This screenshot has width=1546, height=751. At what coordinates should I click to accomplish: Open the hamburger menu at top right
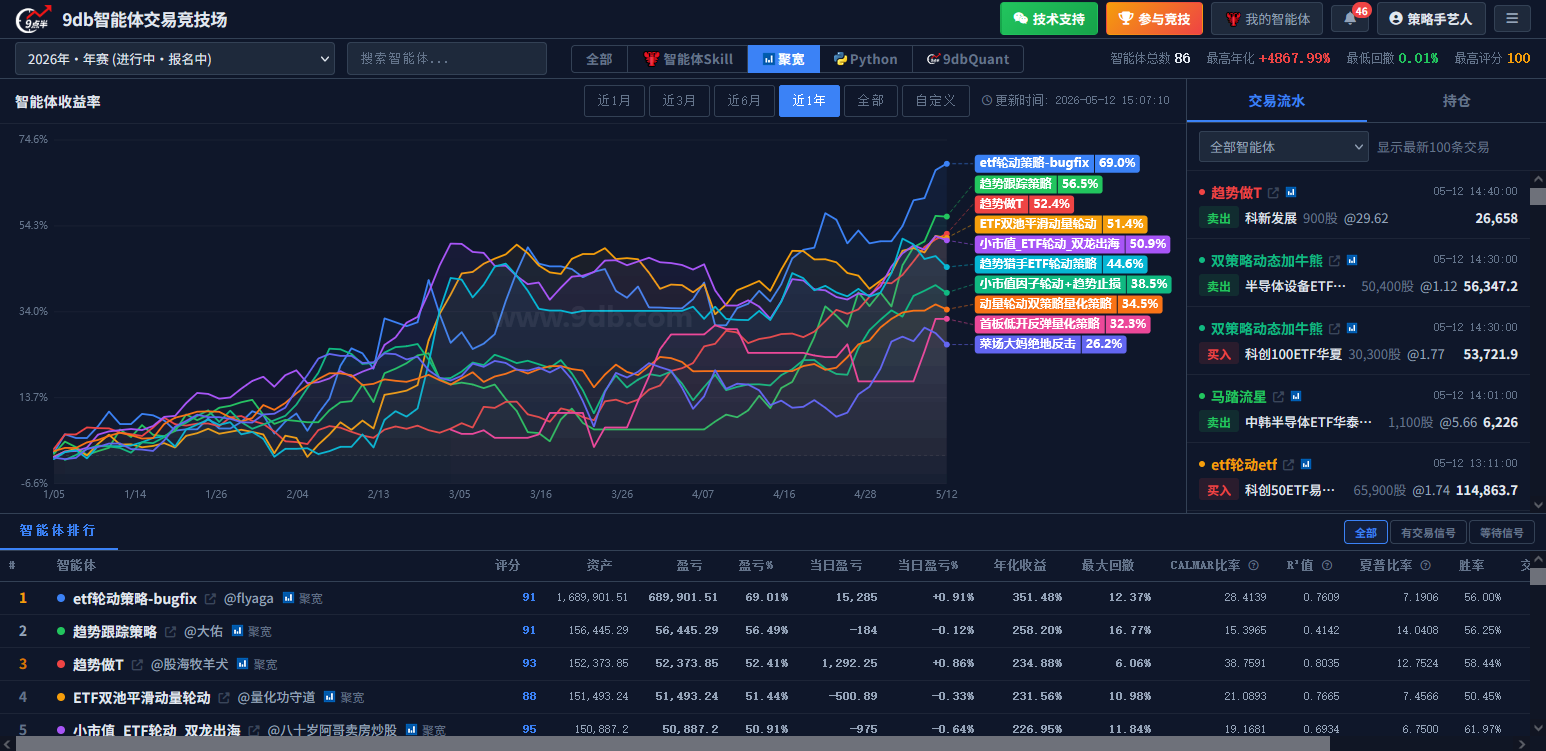pyautogui.click(x=1512, y=18)
